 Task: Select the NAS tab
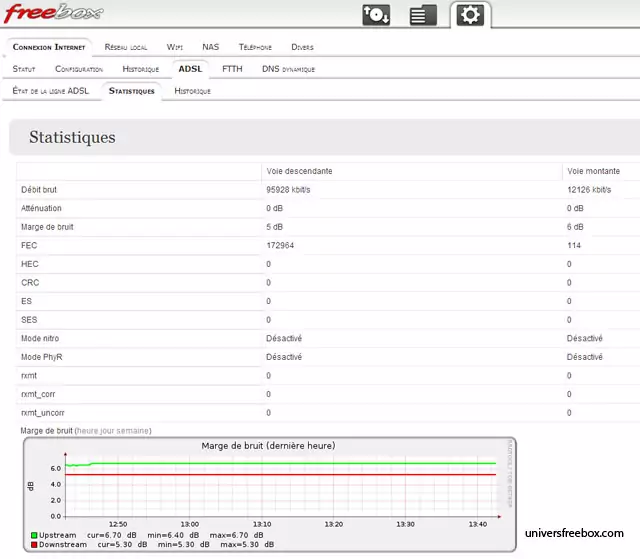point(210,47)
